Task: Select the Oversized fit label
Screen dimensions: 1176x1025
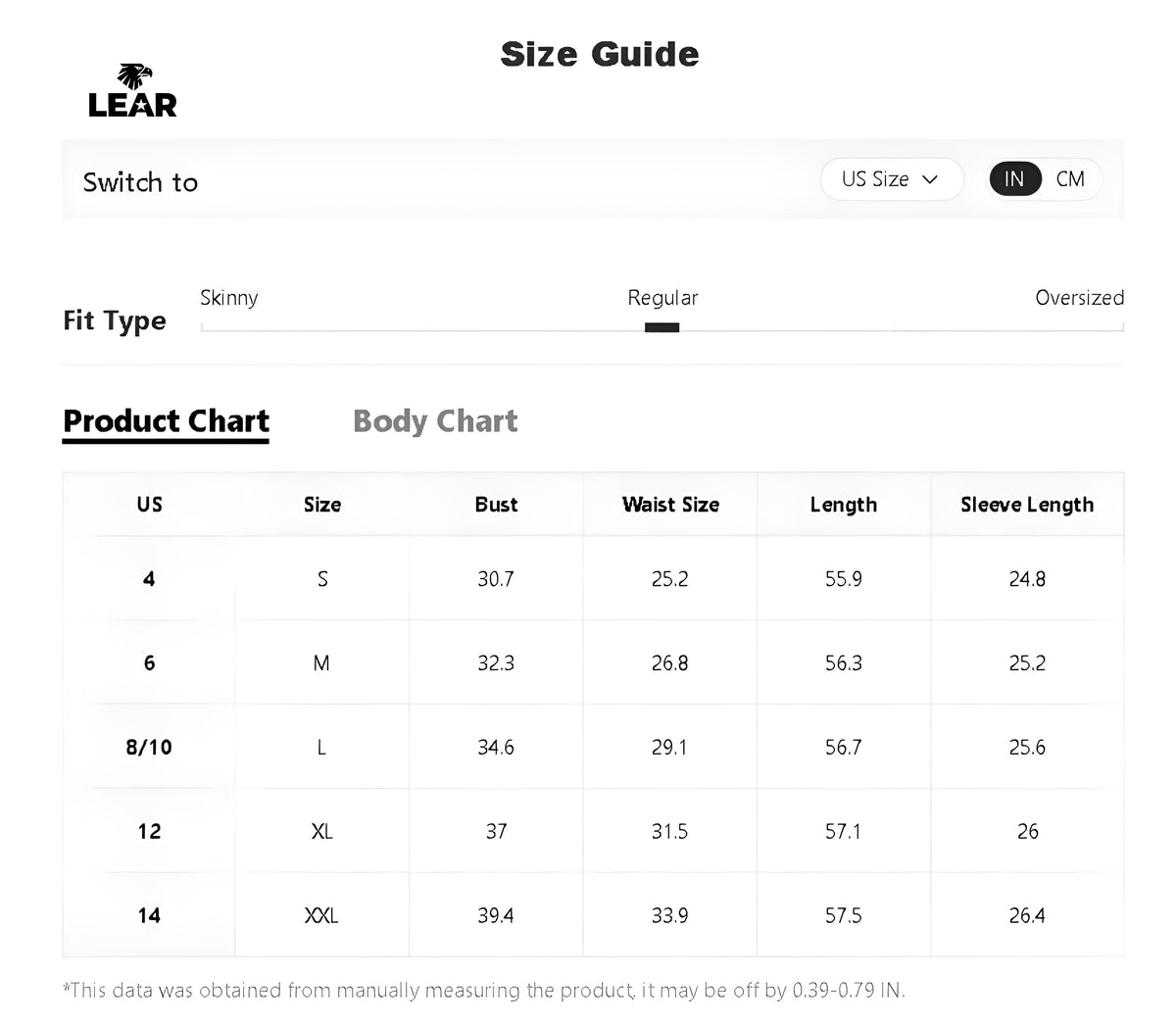Action: click(x=1079, y=298)
